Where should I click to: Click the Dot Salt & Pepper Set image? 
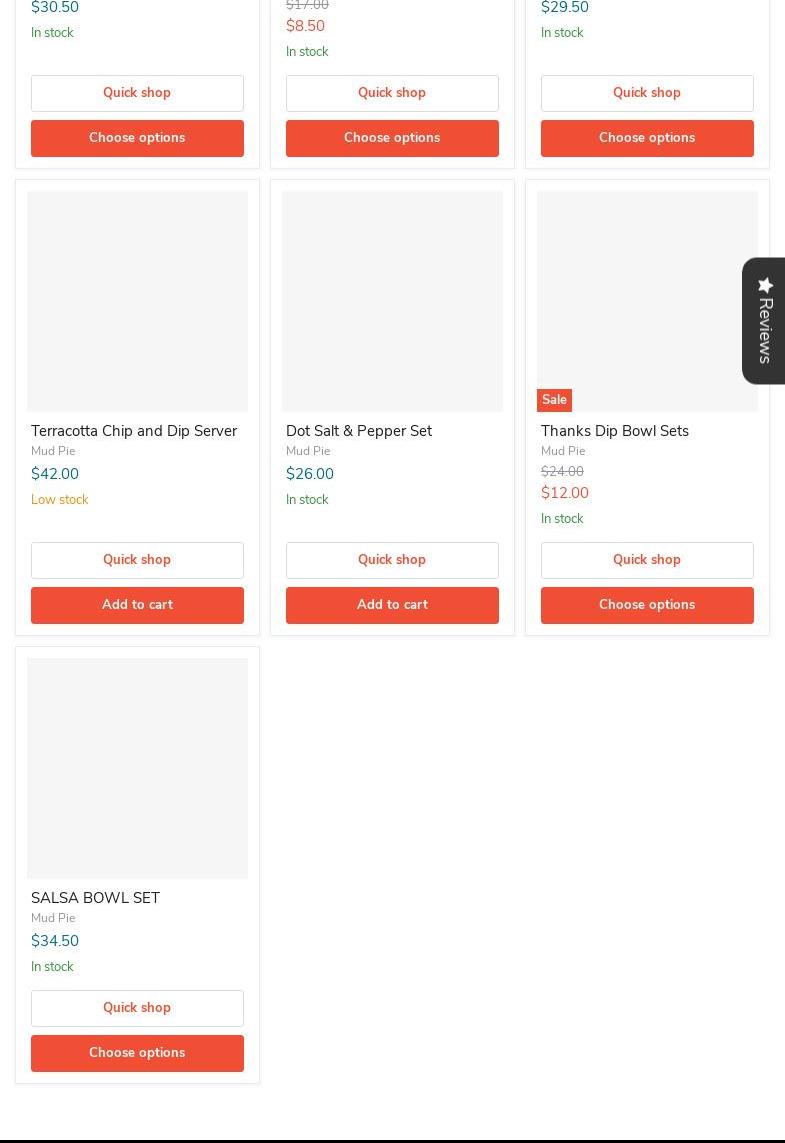tap(392, 301)
